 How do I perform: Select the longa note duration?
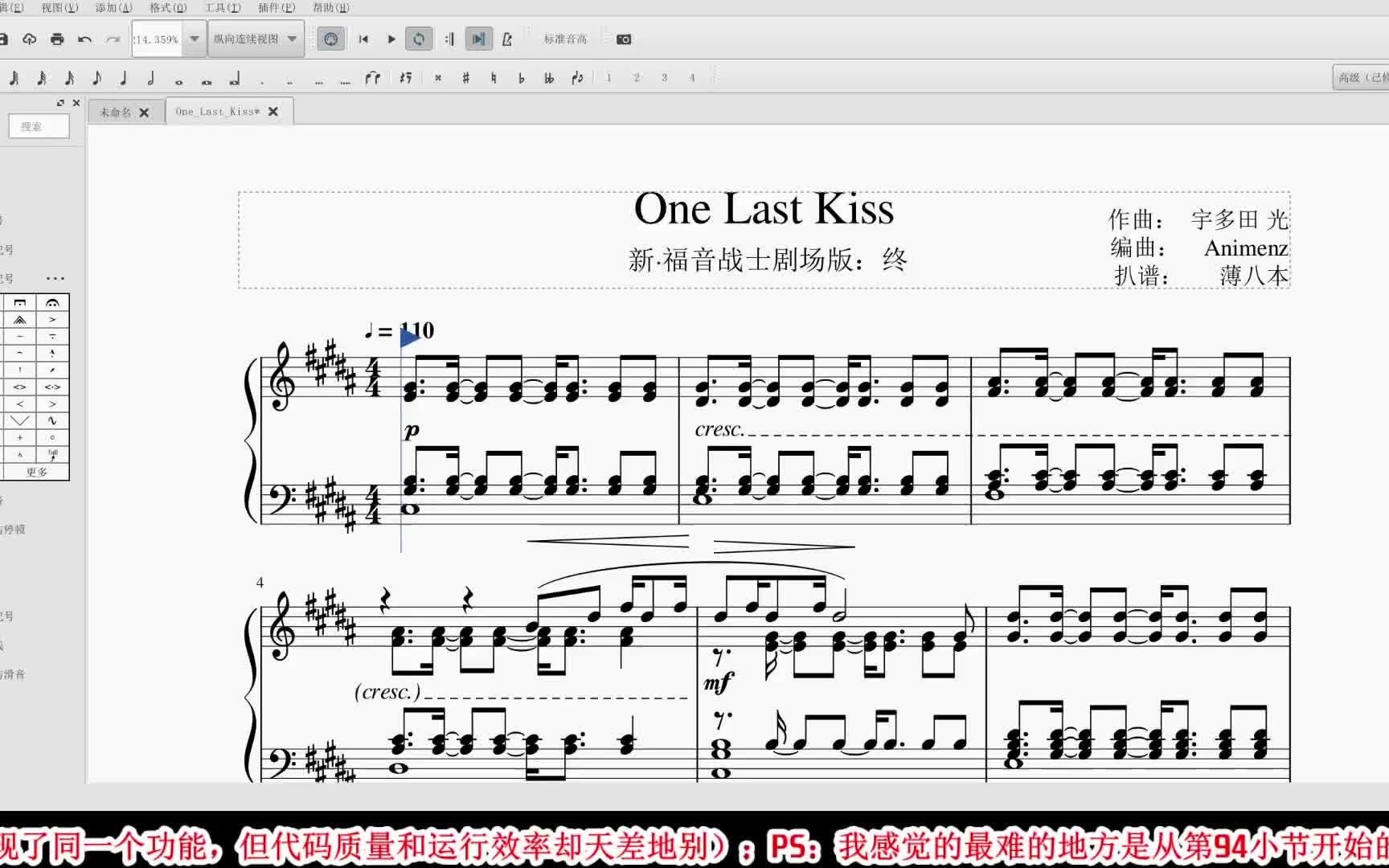click(234, 79)
